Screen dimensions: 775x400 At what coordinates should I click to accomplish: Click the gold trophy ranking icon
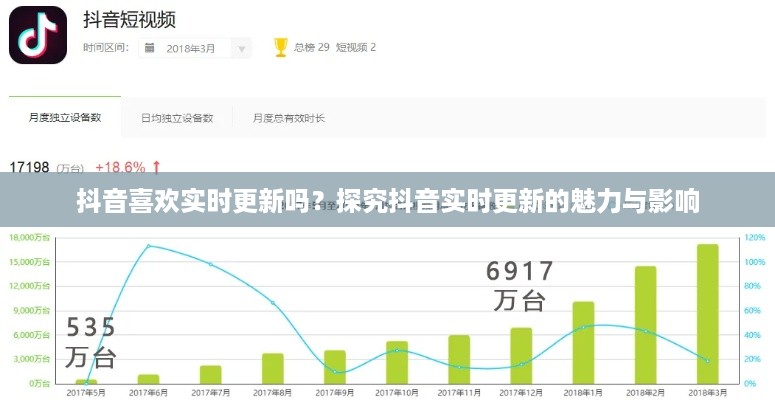(281, 47)
